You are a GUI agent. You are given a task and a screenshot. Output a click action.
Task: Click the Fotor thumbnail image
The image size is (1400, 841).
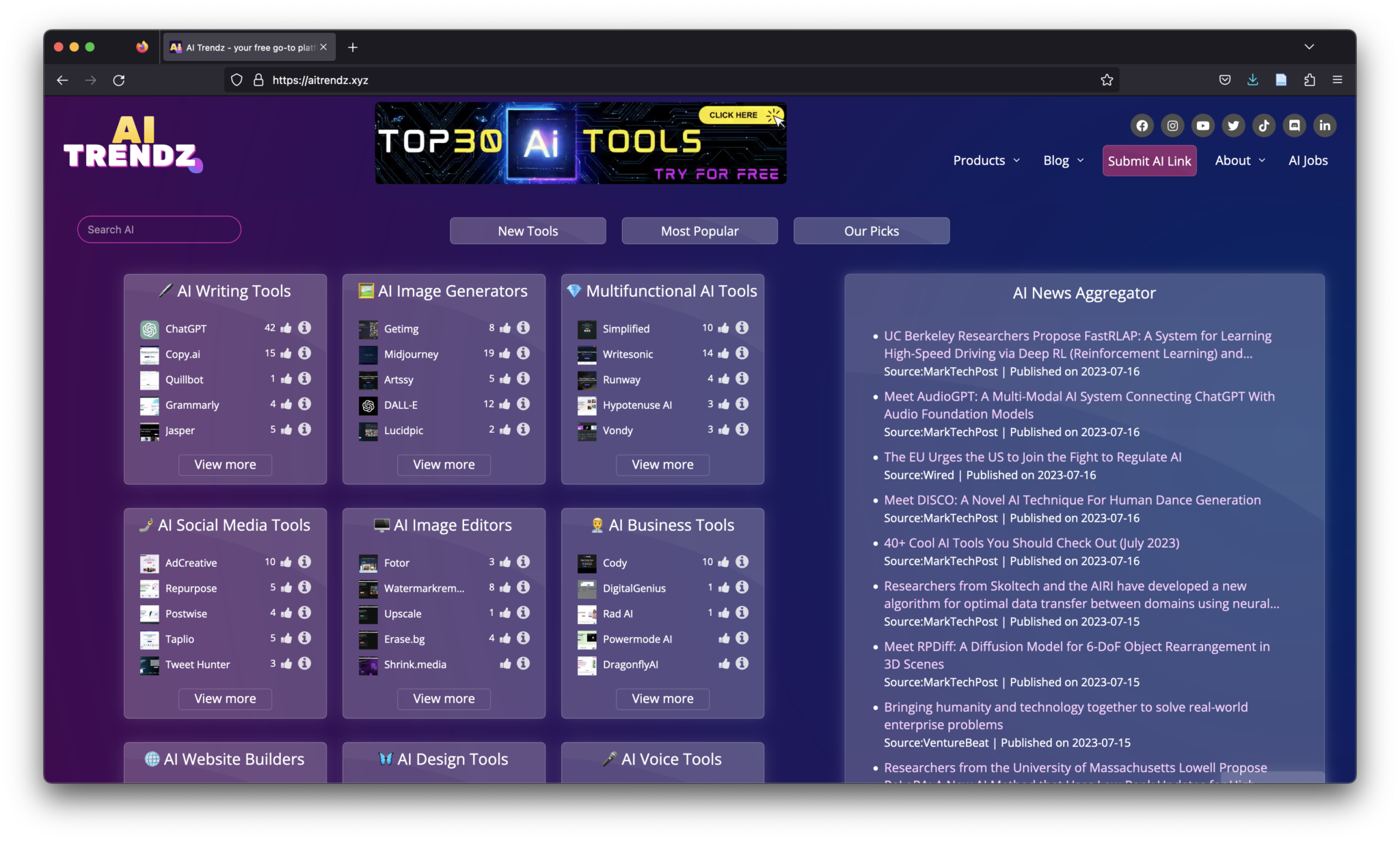[368, 563]
